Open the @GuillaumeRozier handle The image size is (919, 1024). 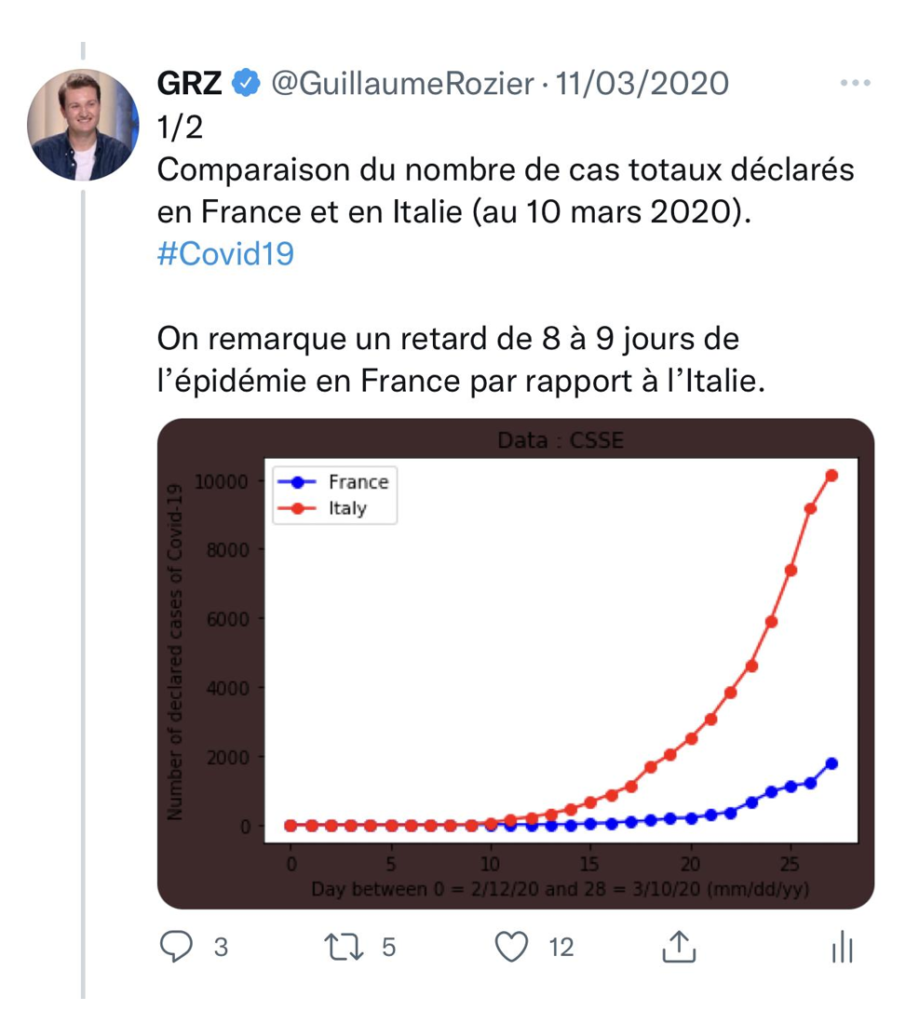[402, 84]
